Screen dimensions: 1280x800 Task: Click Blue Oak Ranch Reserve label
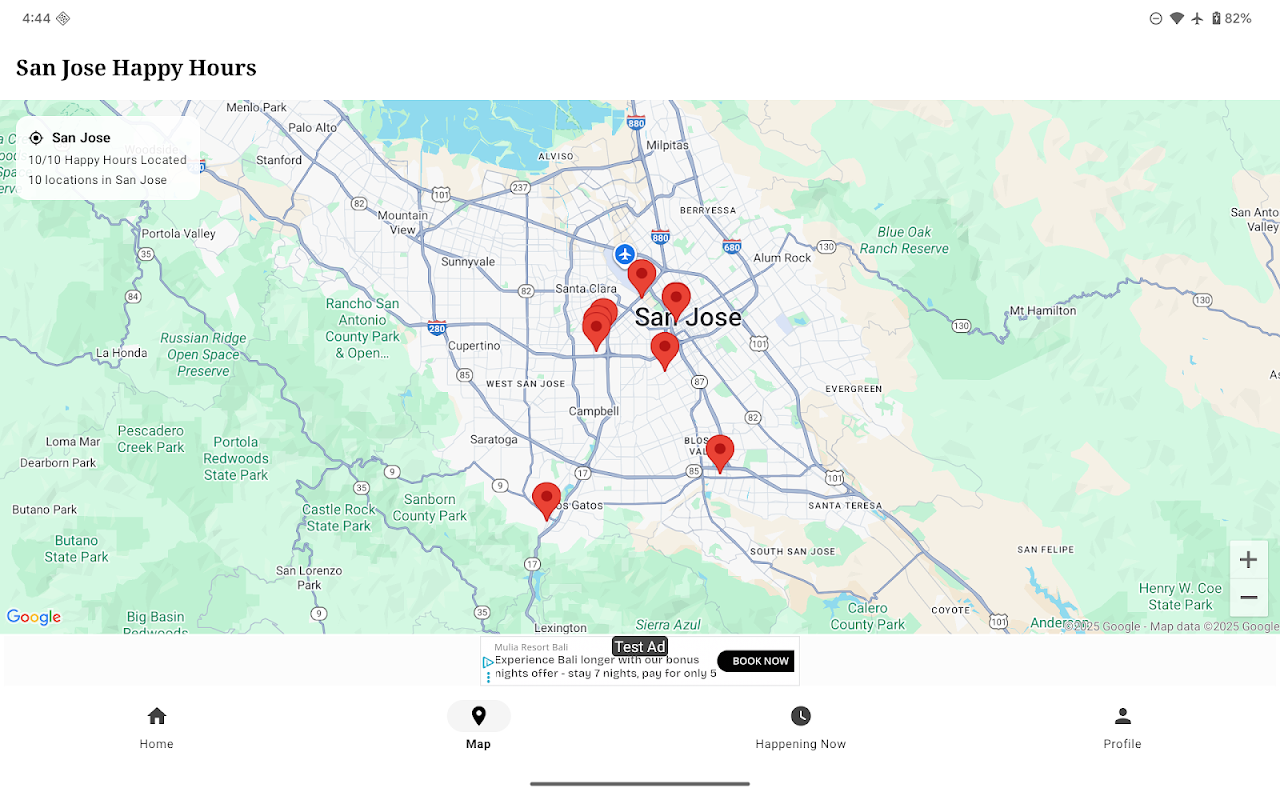point(904,240)
